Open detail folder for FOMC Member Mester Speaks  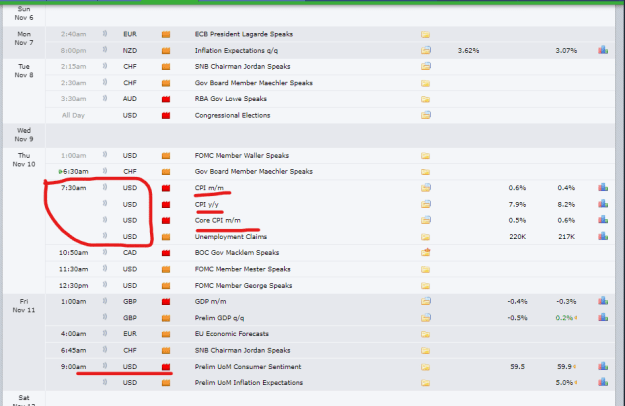(x=425, y=270)
